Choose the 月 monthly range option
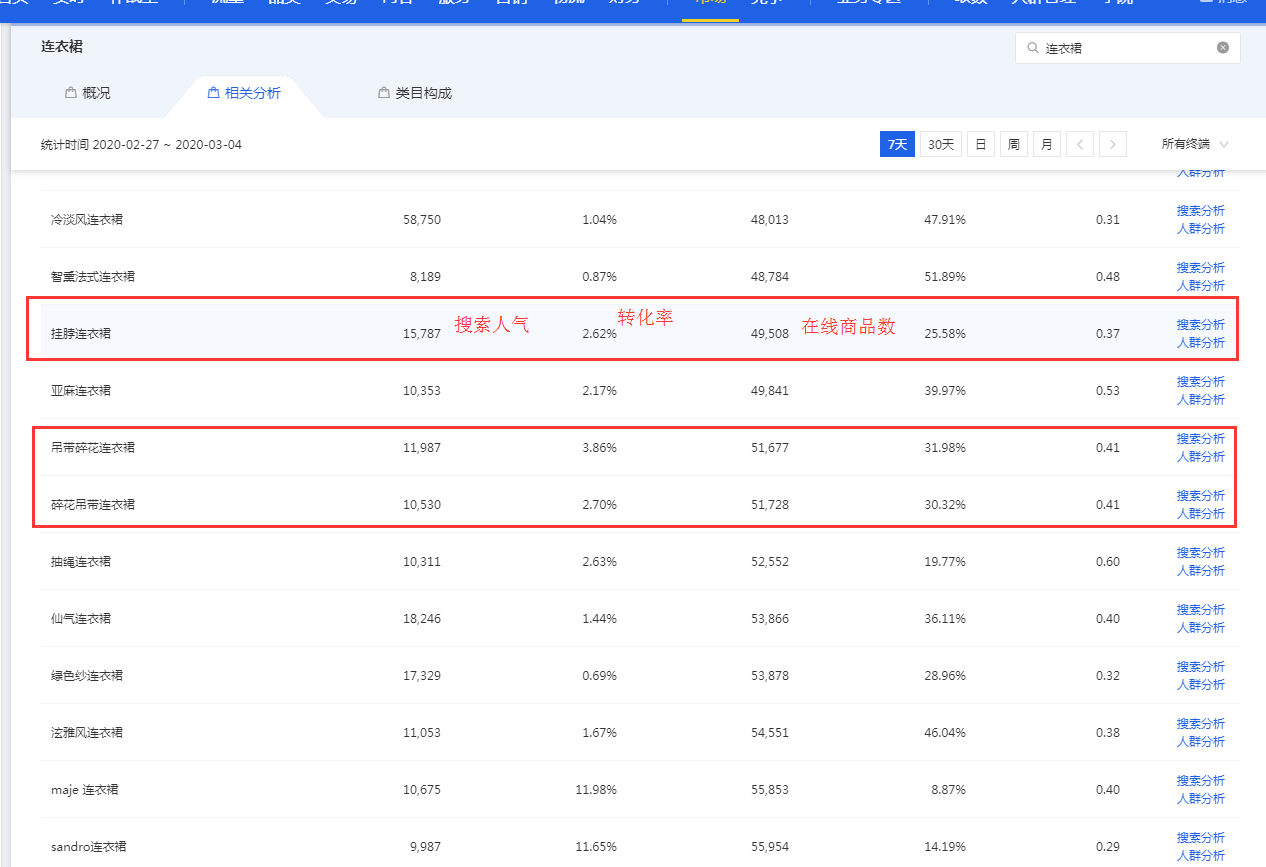1266x867 pixels. (x=1046, y=145)
